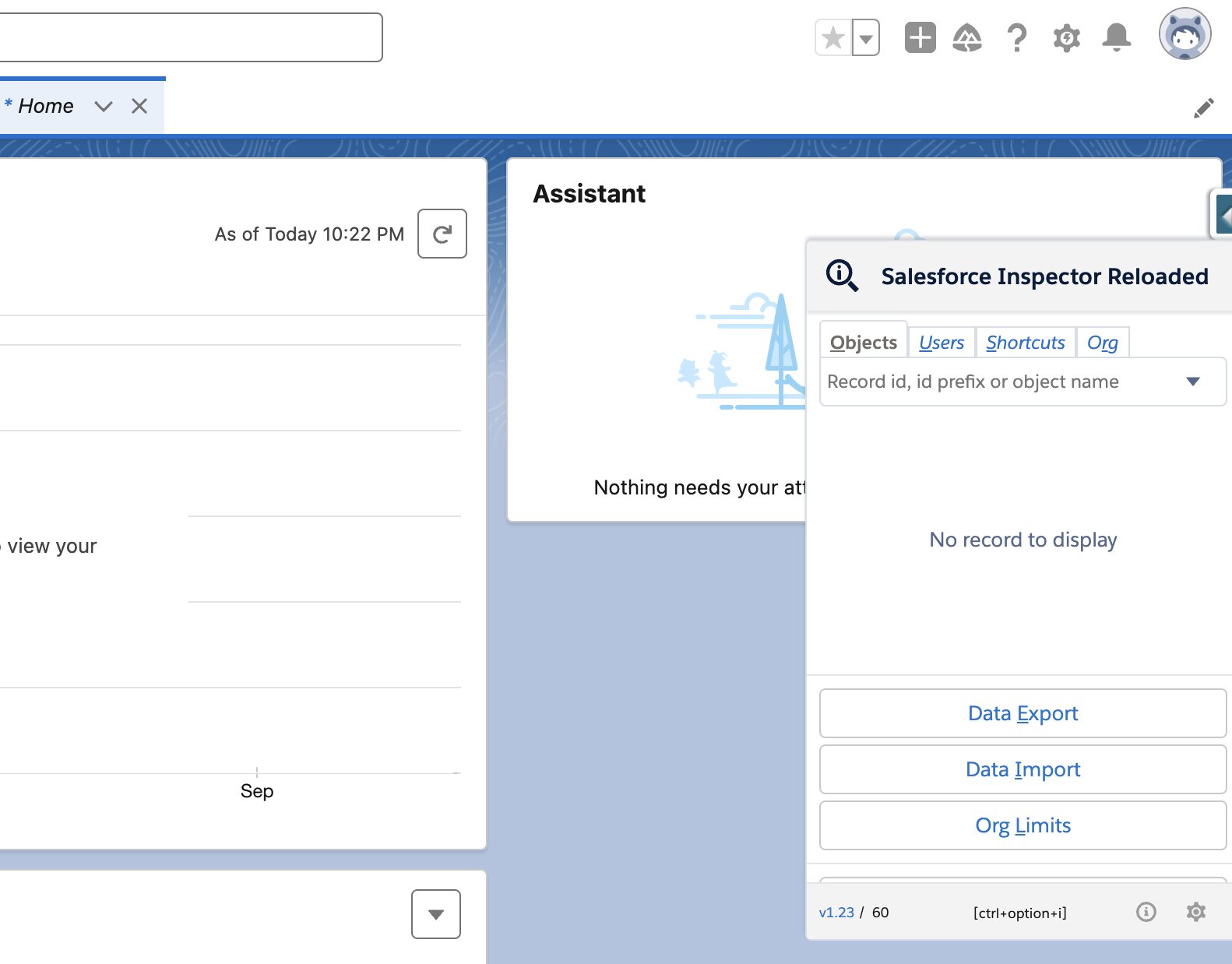
Task: Expand the Home tab chevron menu
Action: click(x=104, y=106)
